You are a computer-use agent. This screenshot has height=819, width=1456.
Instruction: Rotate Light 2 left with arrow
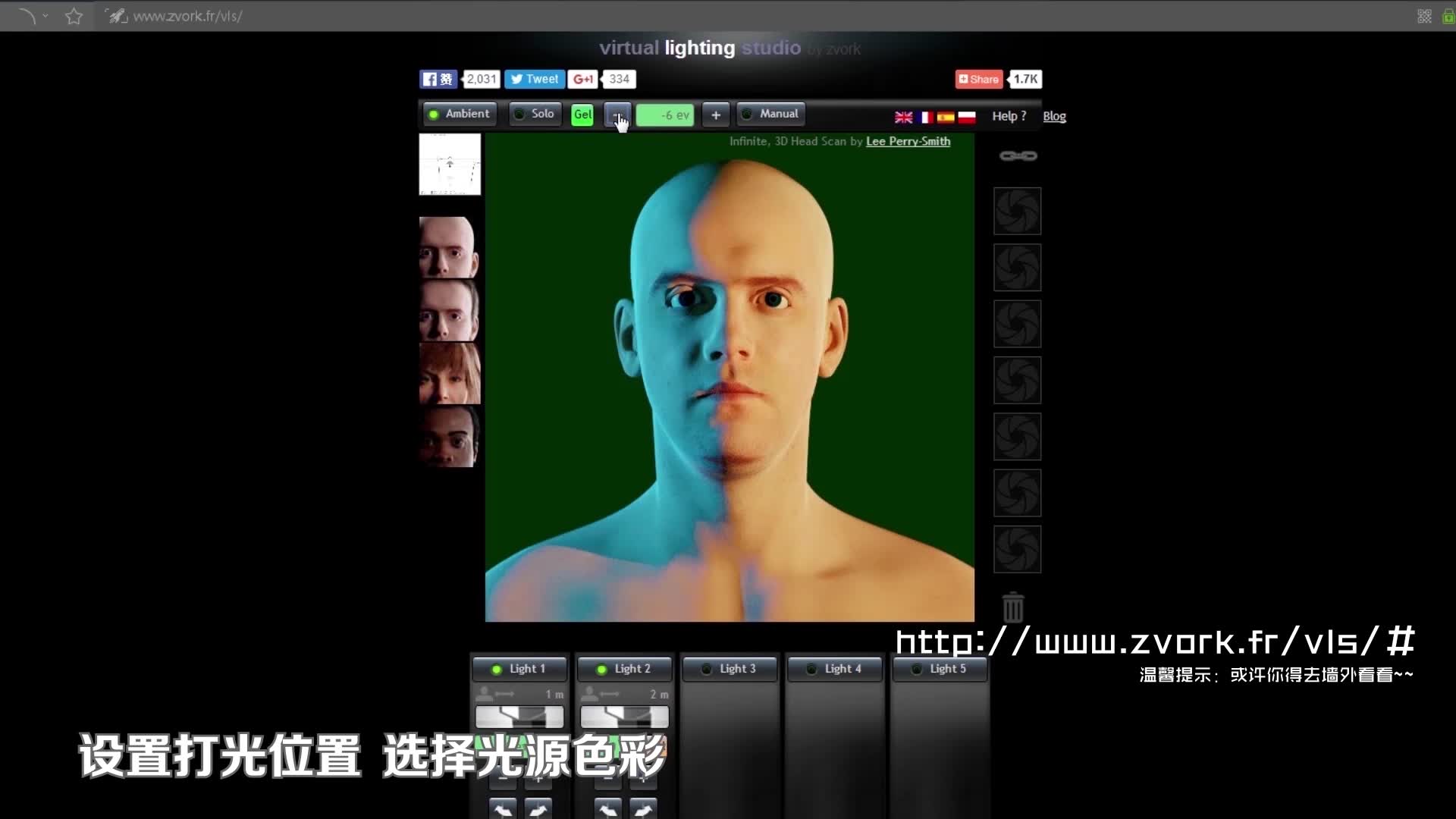[x=608, y=808]
